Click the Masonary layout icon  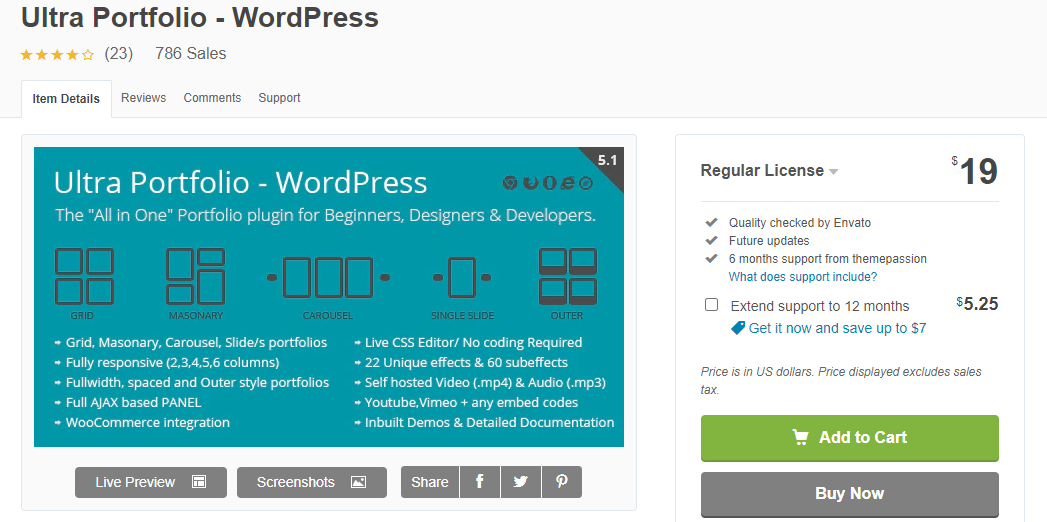[x=196, y=276]
